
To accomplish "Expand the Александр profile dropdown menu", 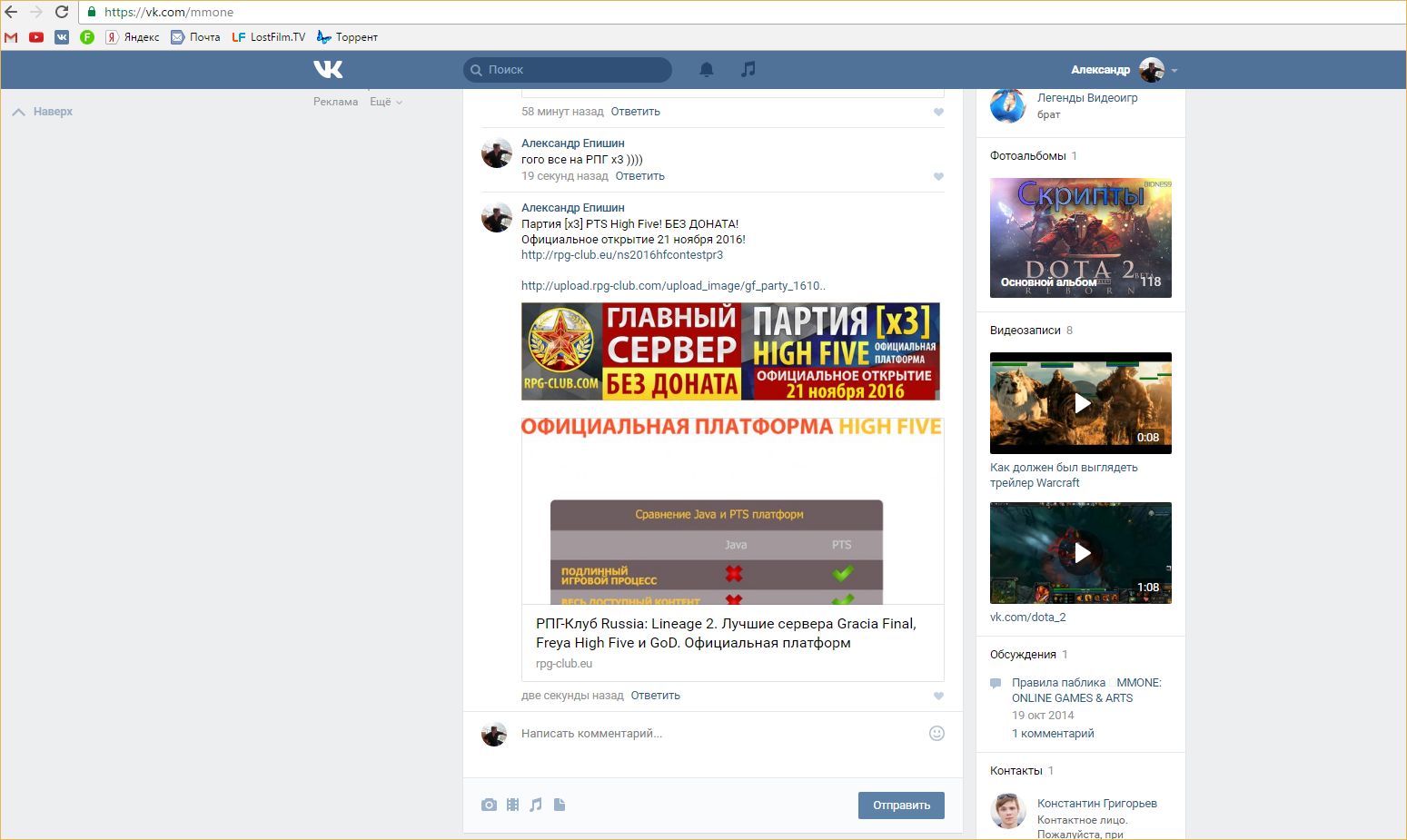I will click(1174, 70).
